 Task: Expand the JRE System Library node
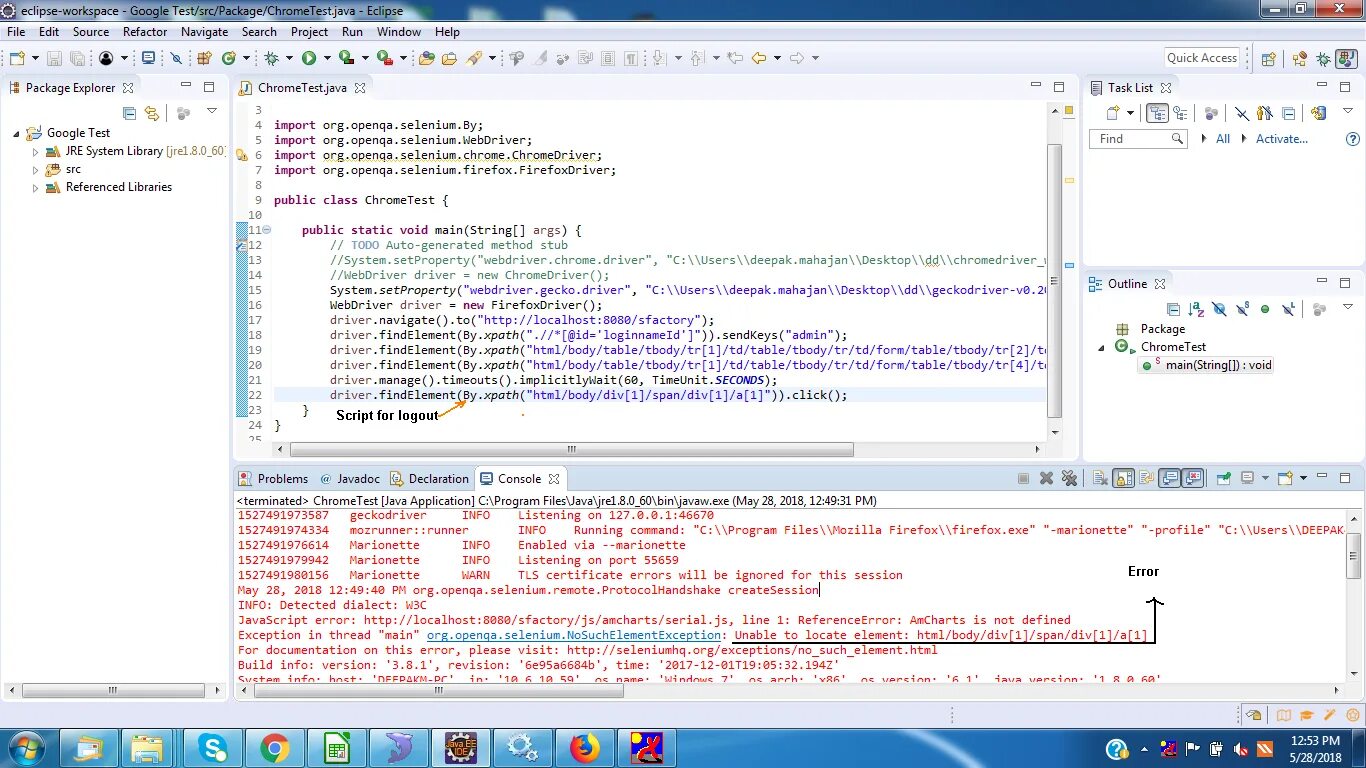click(35, 152)
